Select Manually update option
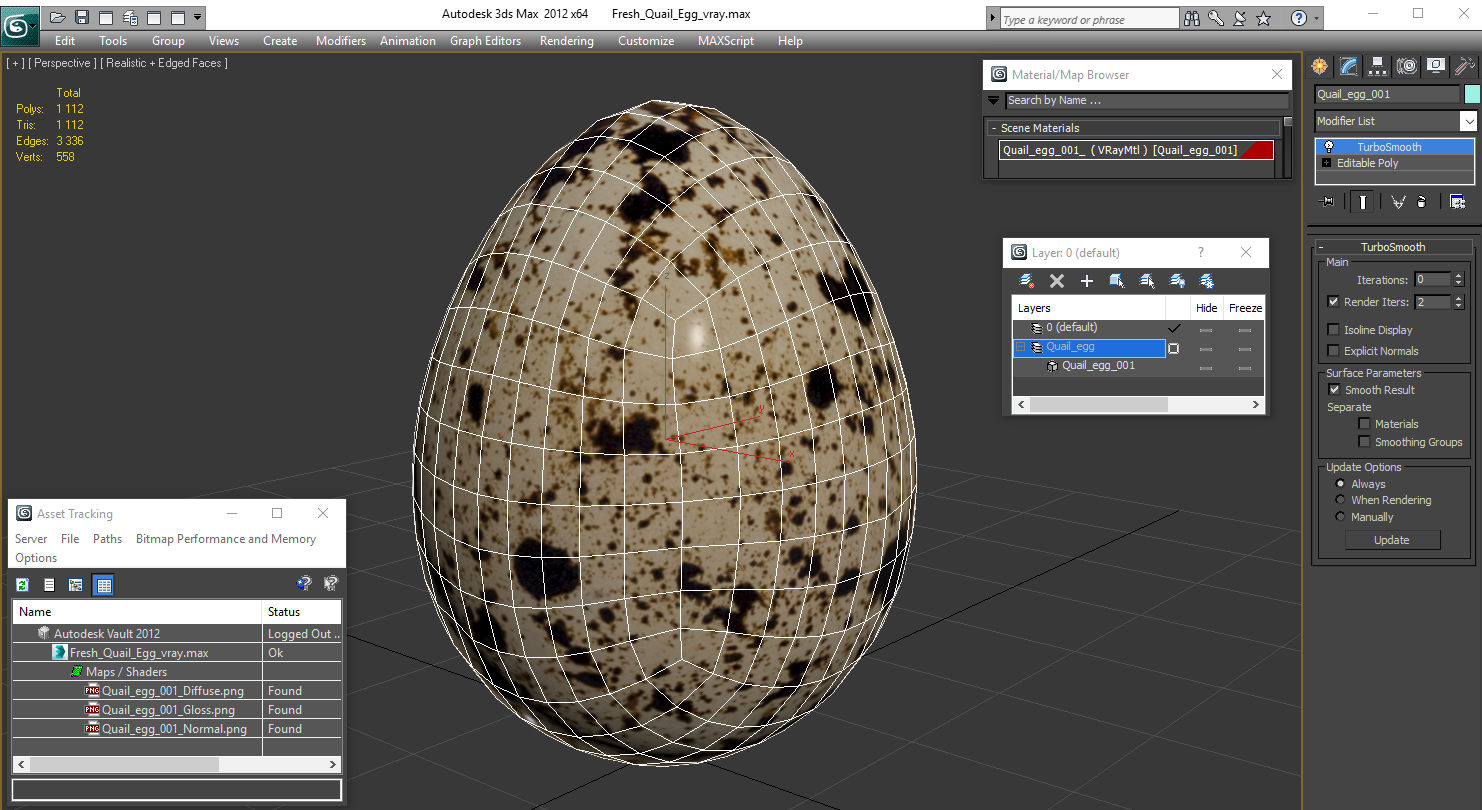Viewport: 1482px width, 810px height. coord(1340,516)
